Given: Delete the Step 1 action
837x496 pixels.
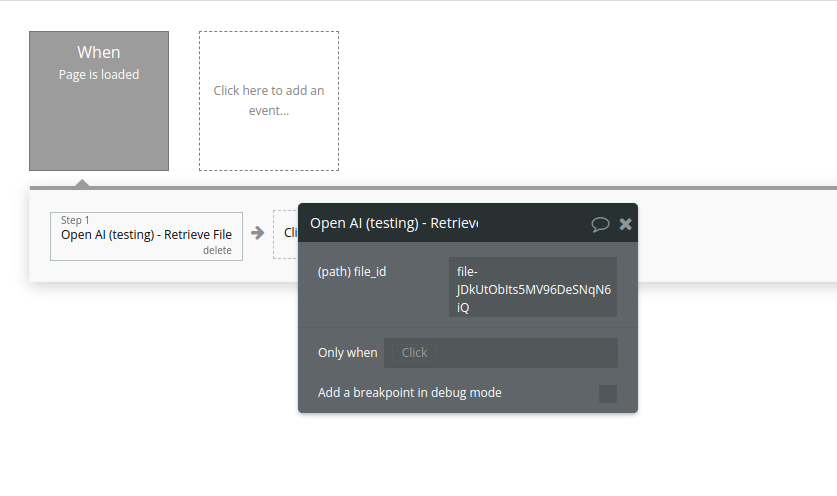Looking at the screenshot, I should [x=217, y=250].
